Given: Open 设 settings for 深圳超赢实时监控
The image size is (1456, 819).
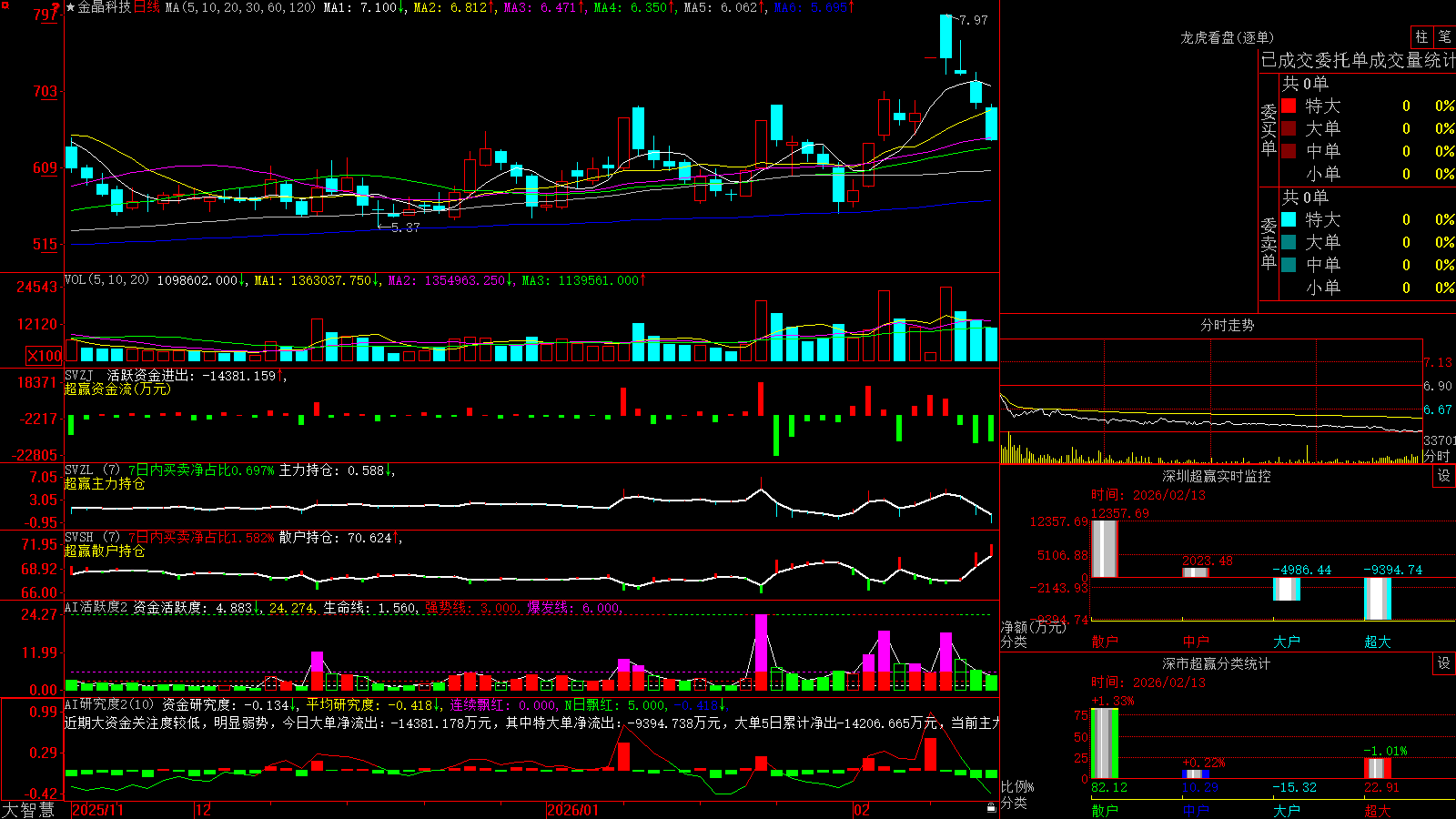Looking at the screenshot, I should pyautogui.click(x=1444, y=476).
